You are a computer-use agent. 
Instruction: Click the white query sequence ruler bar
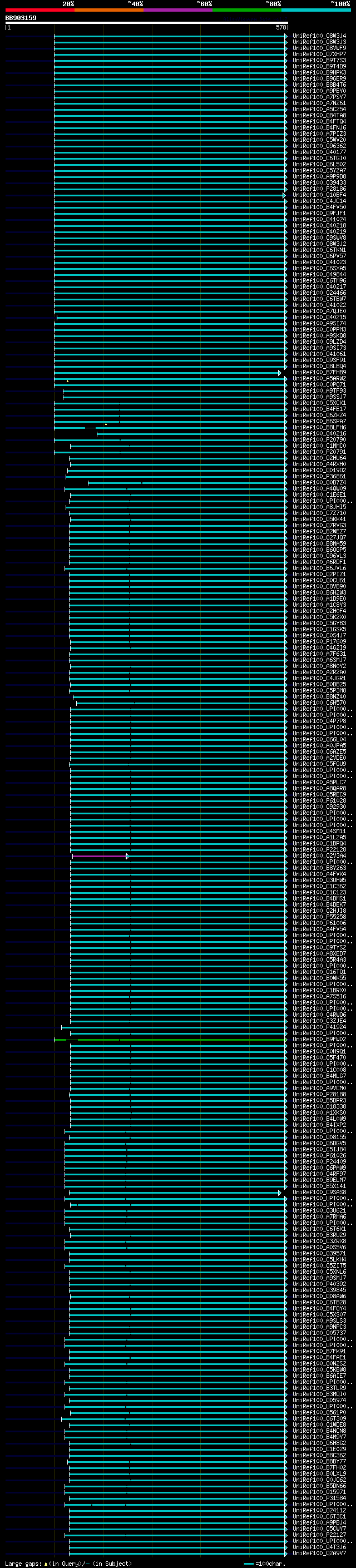click(147, 22)
